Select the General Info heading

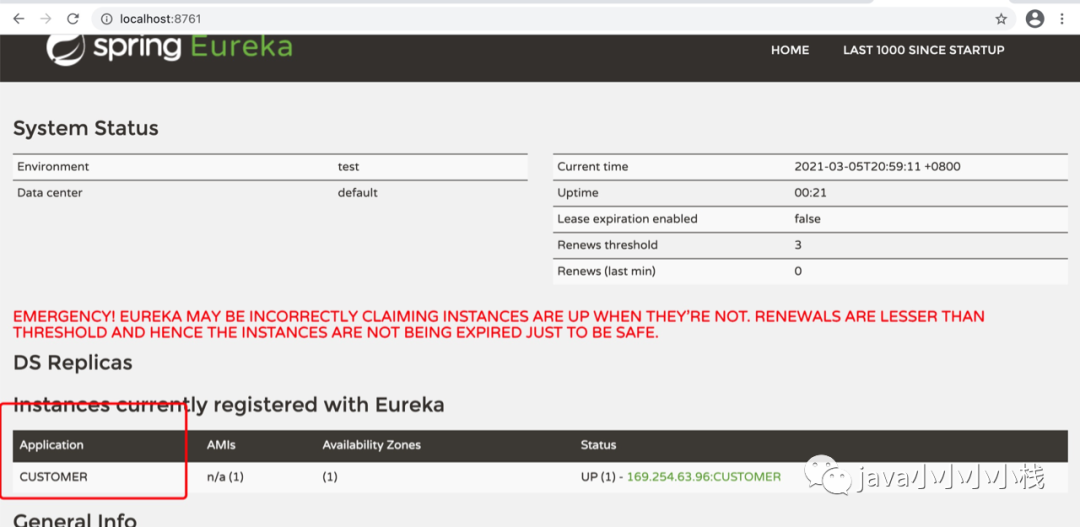[x=75, y=520]
